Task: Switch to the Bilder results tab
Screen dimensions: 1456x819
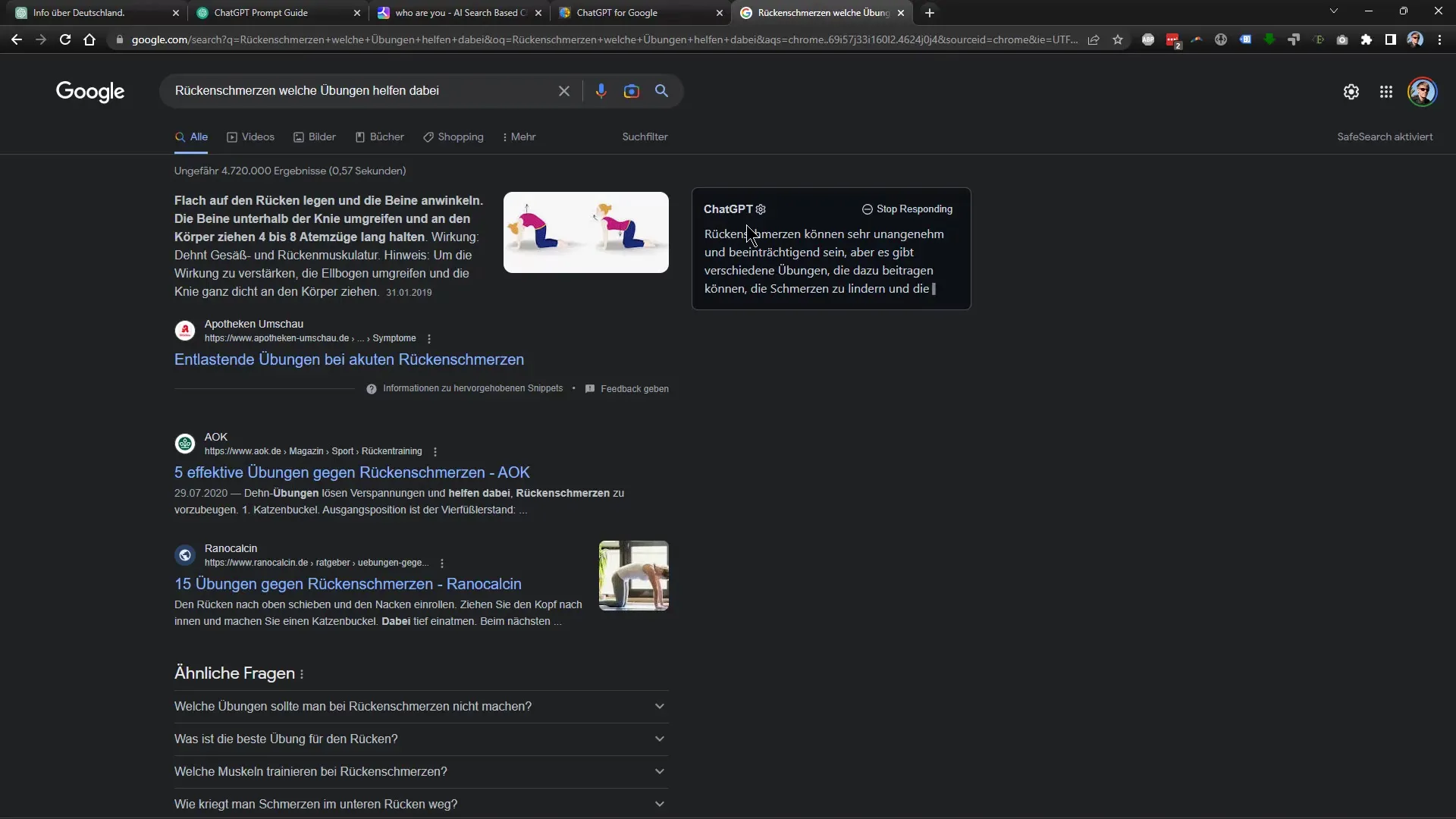Action: click(x=315, y=137)
